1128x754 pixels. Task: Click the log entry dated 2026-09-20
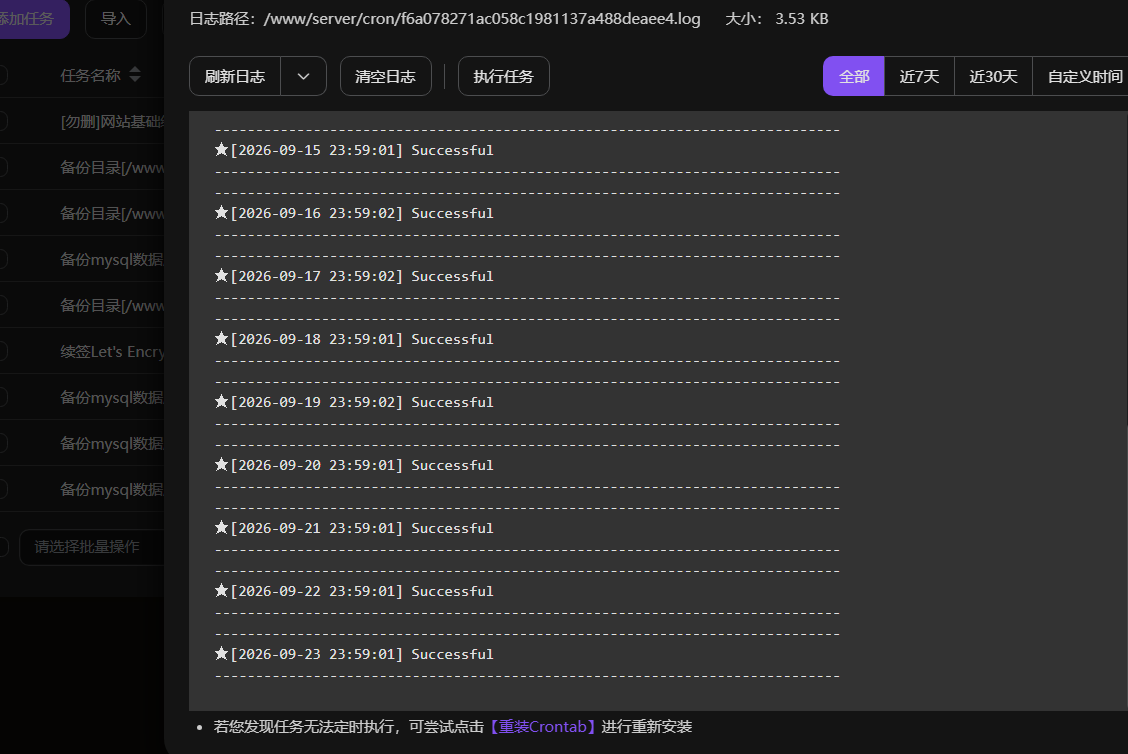click(354, 465)
